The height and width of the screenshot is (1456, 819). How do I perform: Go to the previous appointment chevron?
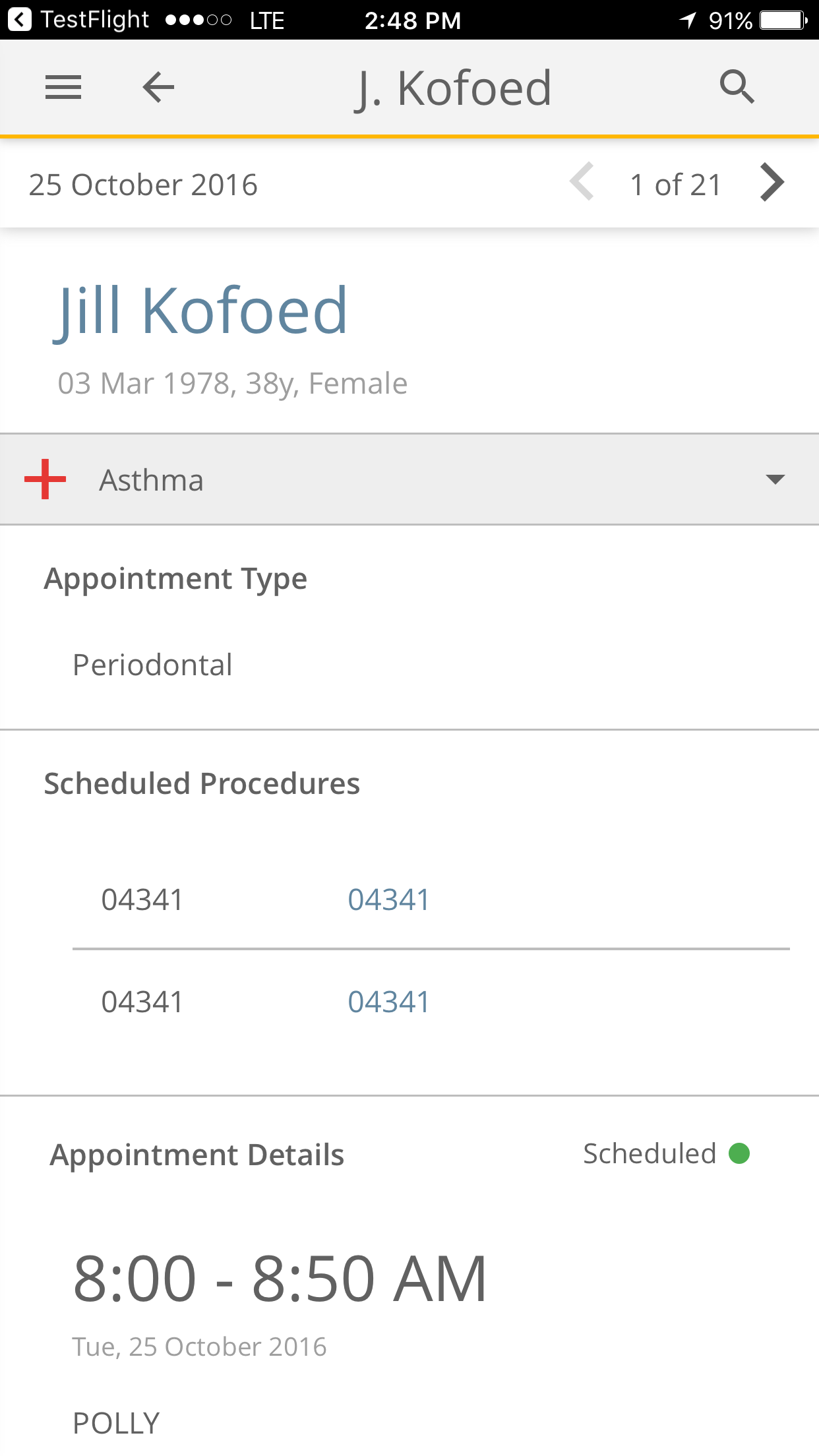tap(582, 183)
